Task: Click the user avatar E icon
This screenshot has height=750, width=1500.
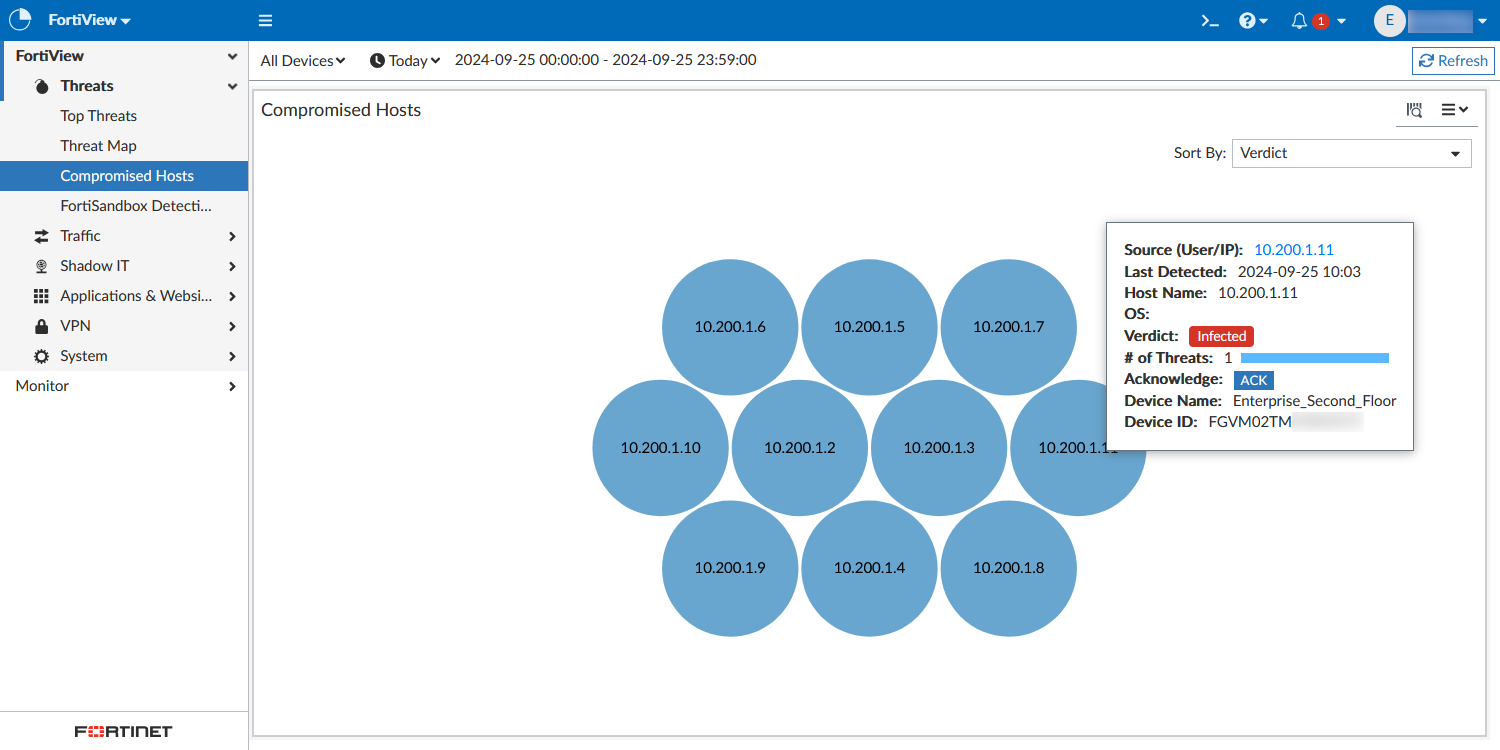Action: coord(1390,21)
